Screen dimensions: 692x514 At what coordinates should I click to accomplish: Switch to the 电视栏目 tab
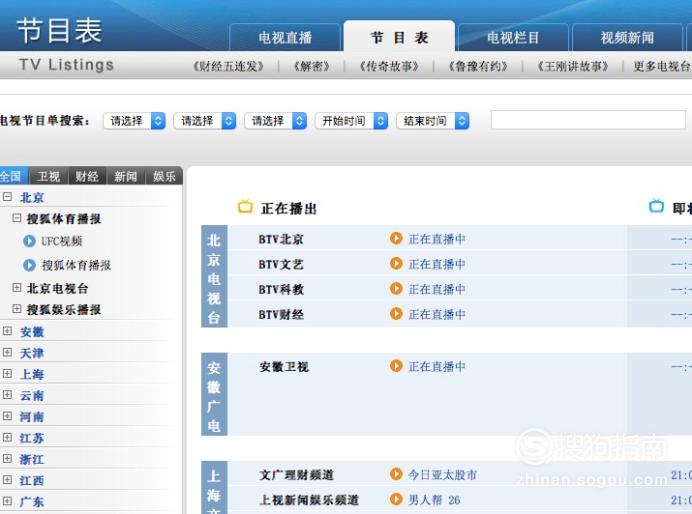[513, 38]
